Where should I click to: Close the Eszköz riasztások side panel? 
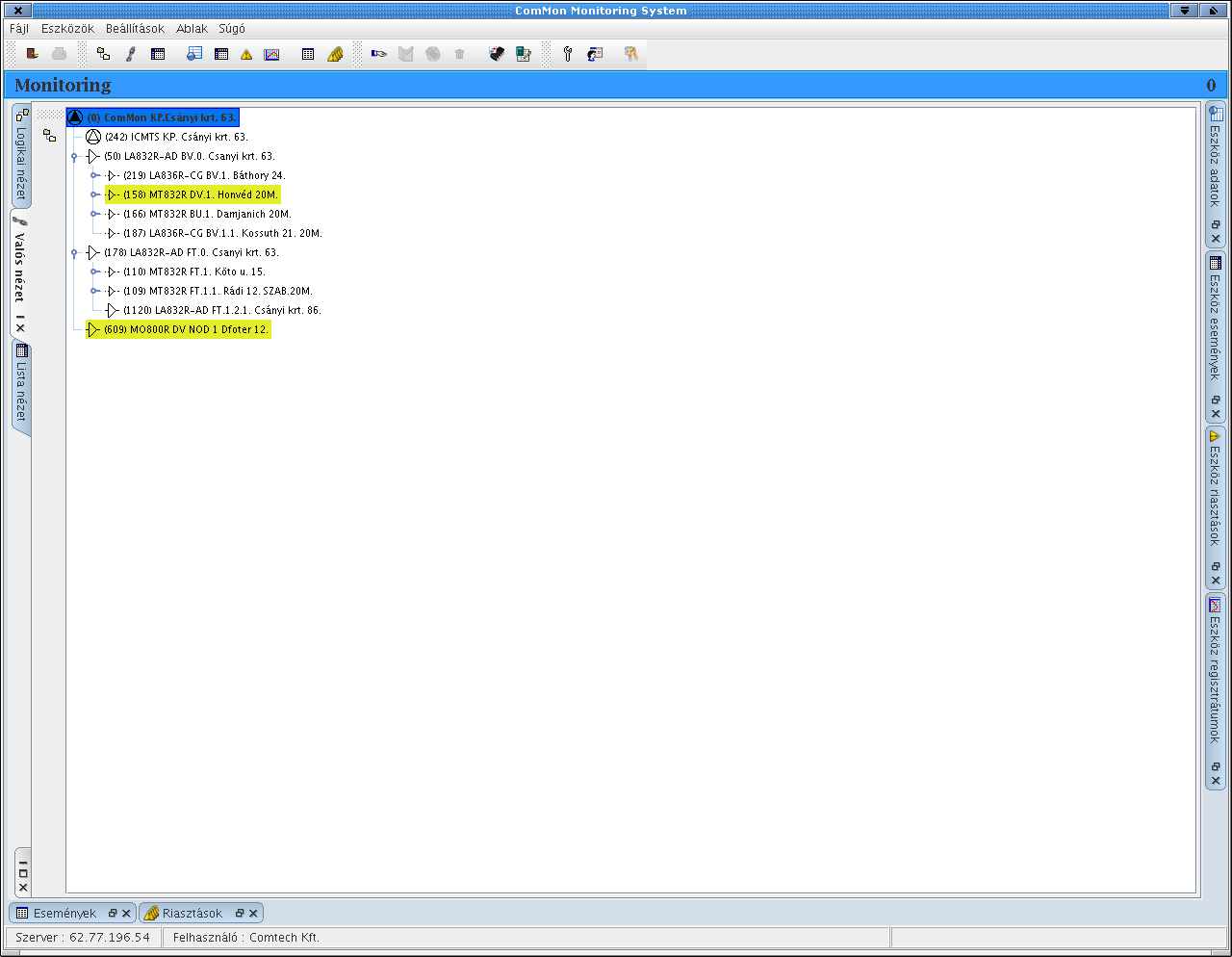tap(1216, 581)
